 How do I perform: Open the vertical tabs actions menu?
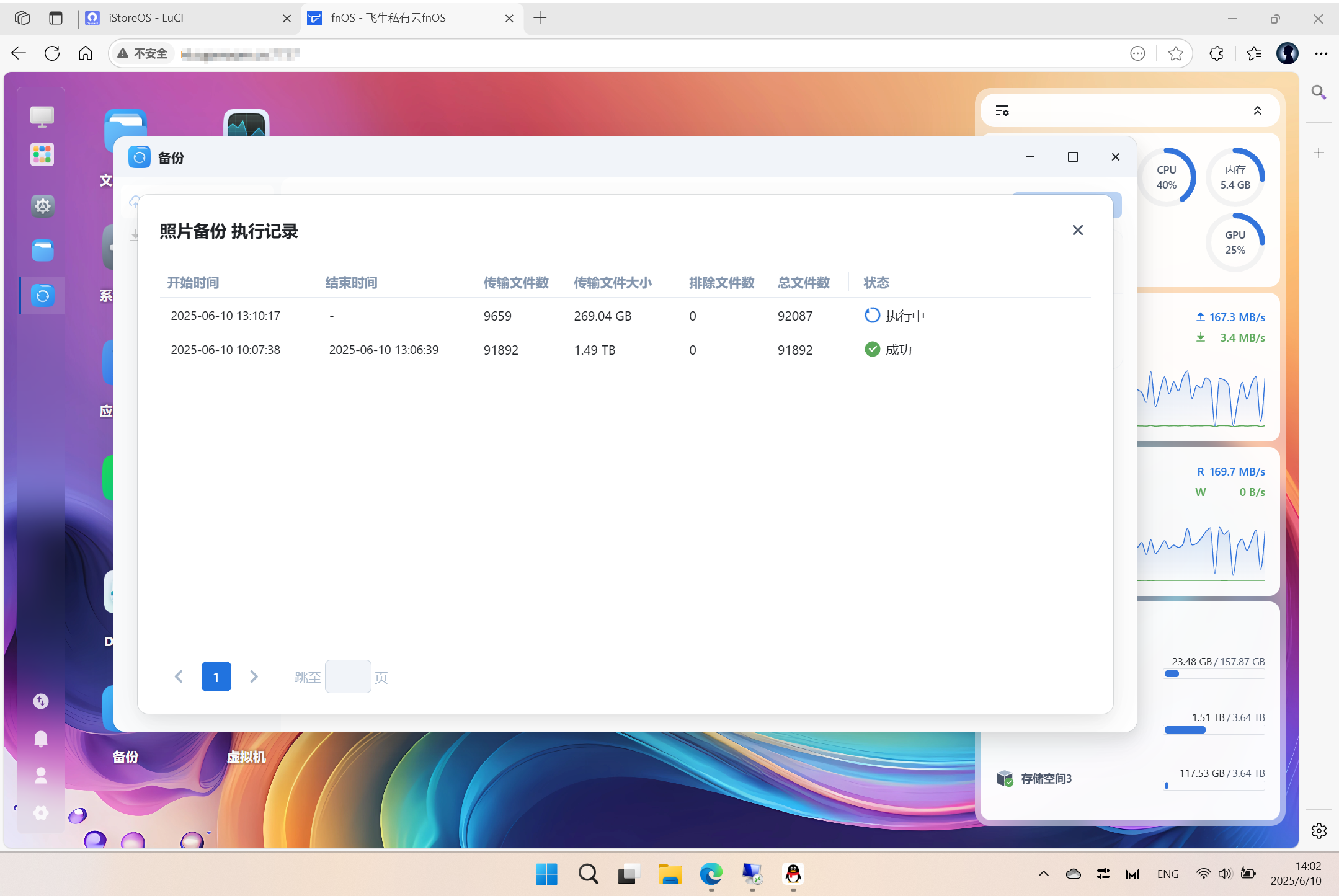point(56,18)
